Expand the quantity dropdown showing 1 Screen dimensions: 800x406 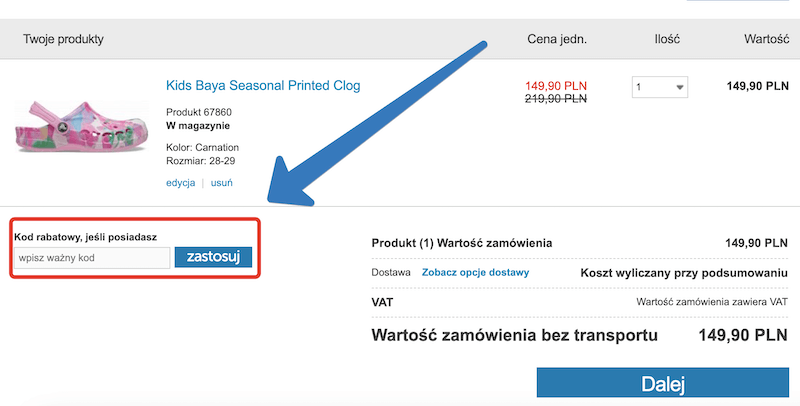tap(661, 88)
